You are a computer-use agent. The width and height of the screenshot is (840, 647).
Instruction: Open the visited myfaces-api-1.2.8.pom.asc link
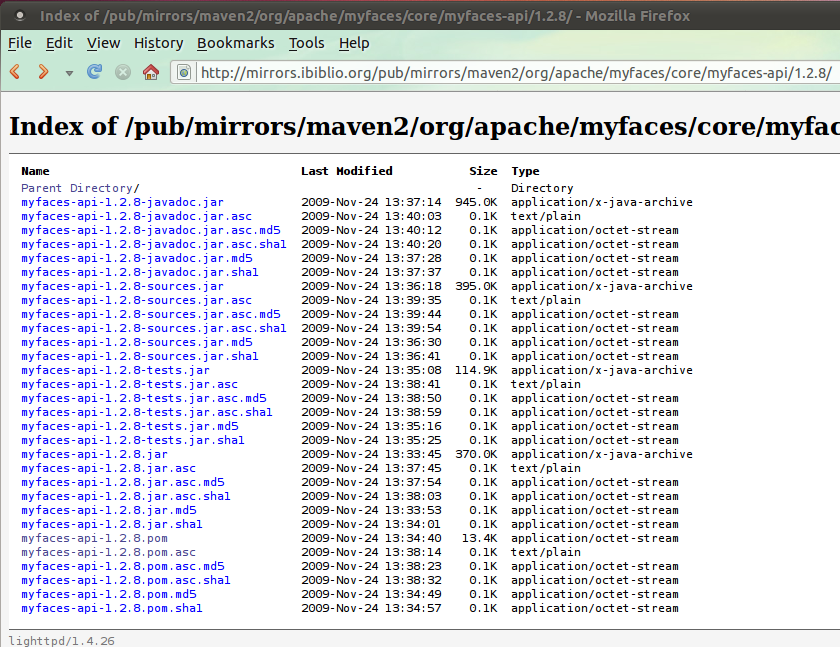click(108, 552)
